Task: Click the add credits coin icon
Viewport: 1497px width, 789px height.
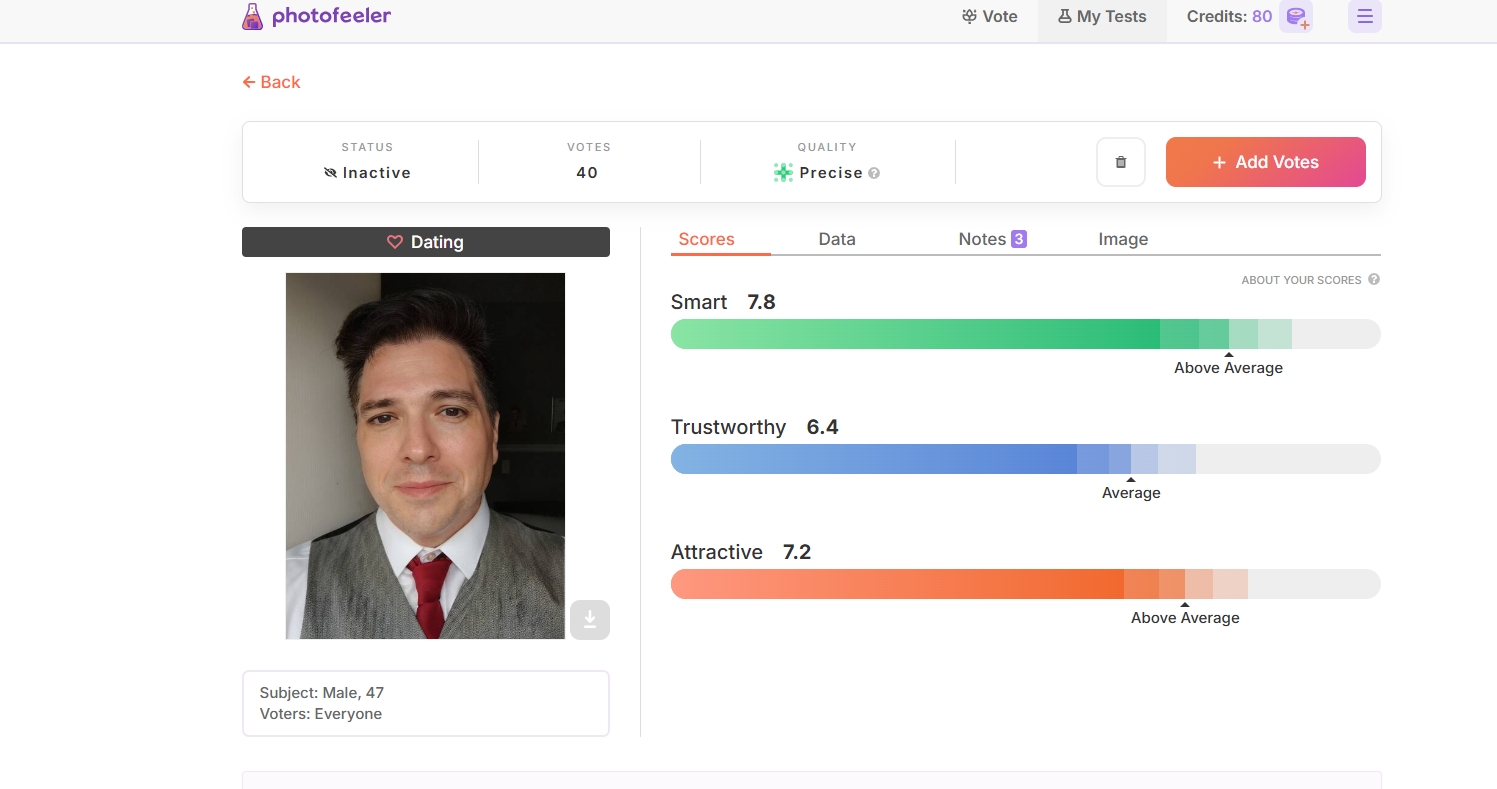Action: coord(1296,17)
